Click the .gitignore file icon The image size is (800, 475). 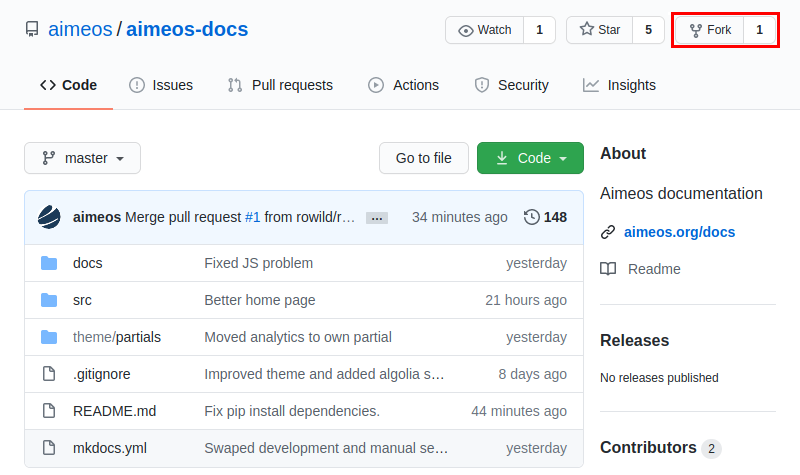(x=49, y=374)
